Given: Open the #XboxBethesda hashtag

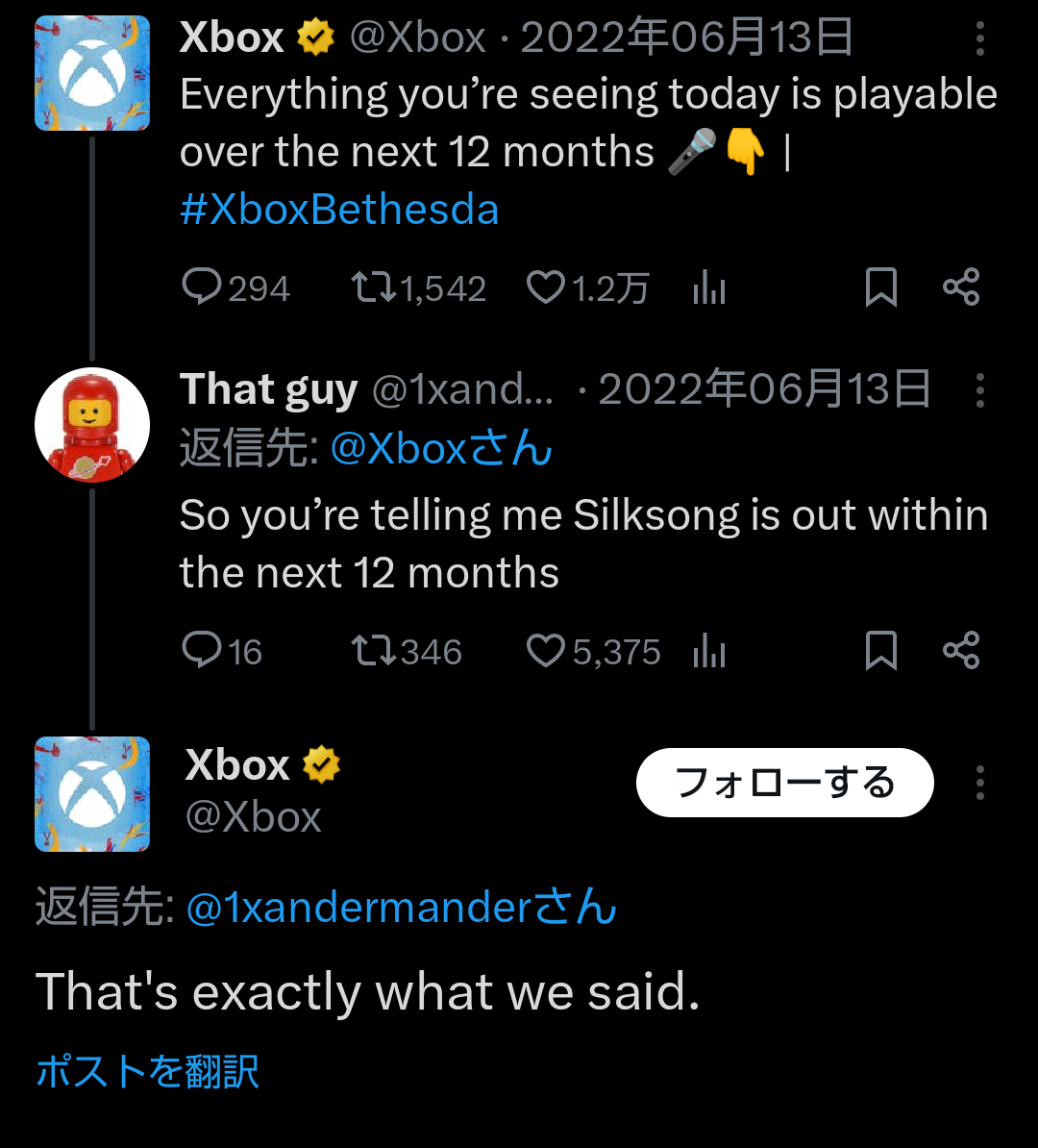Looking at the screenshot, I should pos(339,210).
